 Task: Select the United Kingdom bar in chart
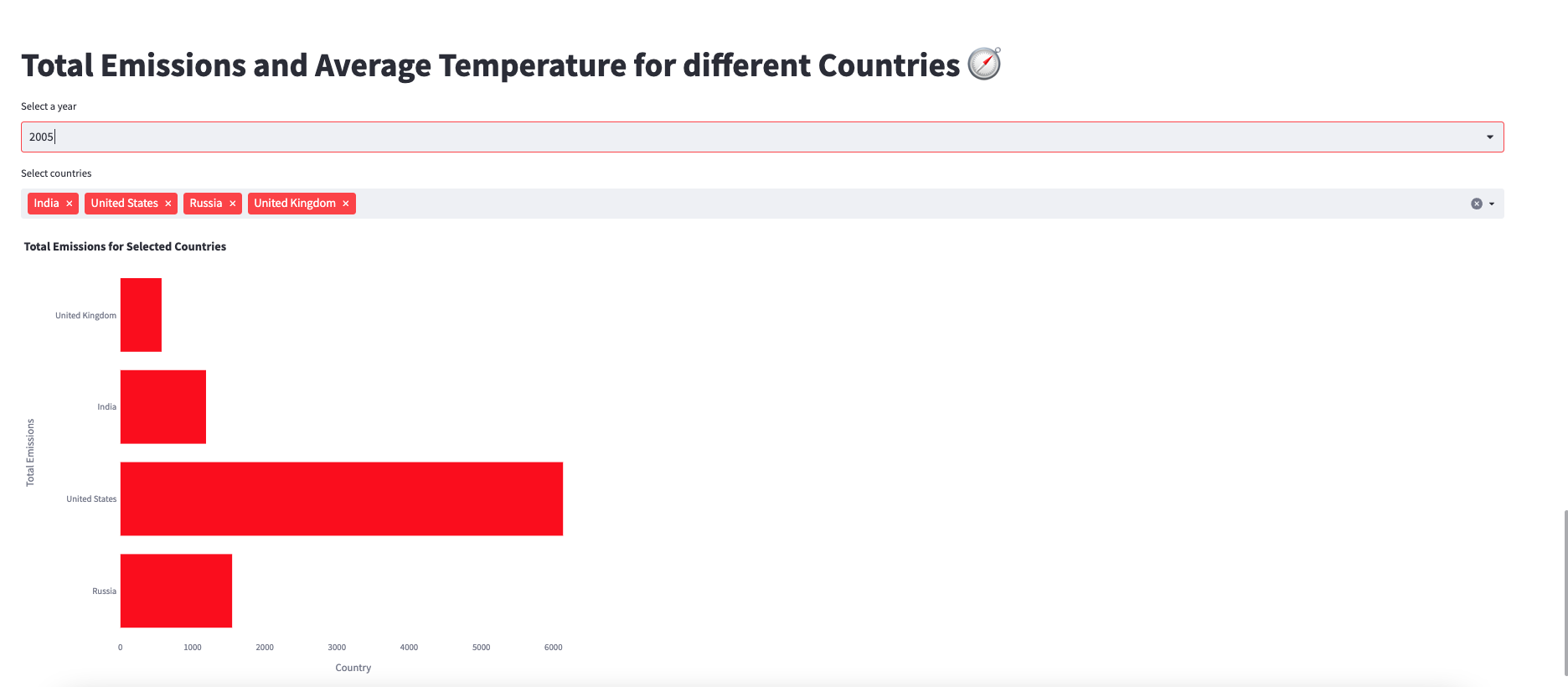pyautogui.click(x=141, y=315)
